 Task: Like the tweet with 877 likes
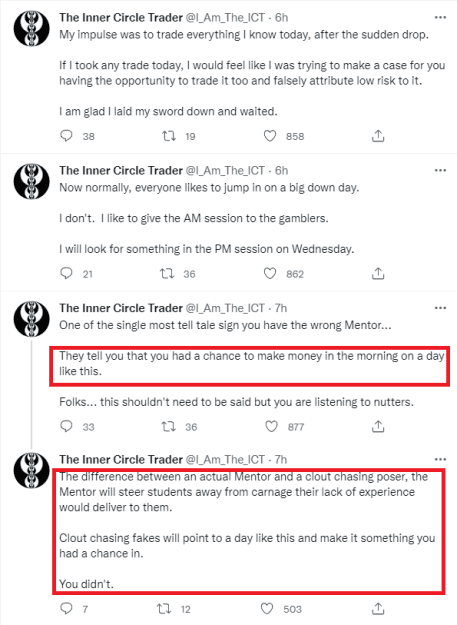(x=271, y=426)
